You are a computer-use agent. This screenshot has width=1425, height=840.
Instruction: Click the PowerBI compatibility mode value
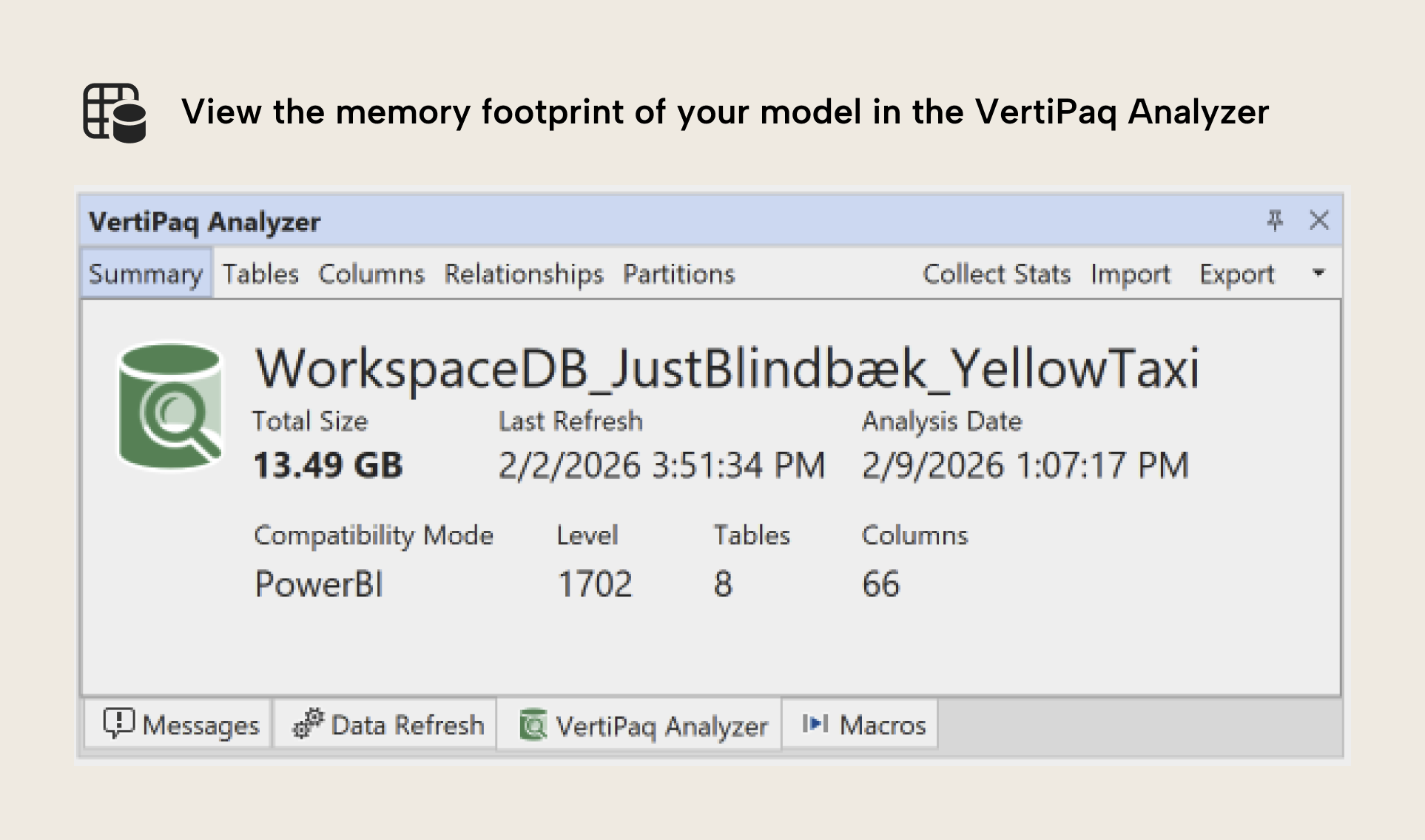(x=319, y=584)
